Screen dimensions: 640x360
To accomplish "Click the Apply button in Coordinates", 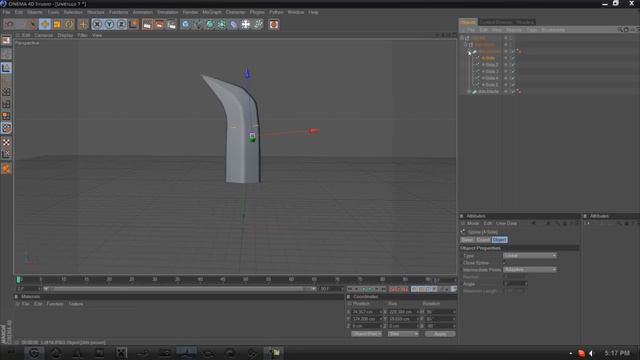I will pyautogui.click(x=440, y=334).
